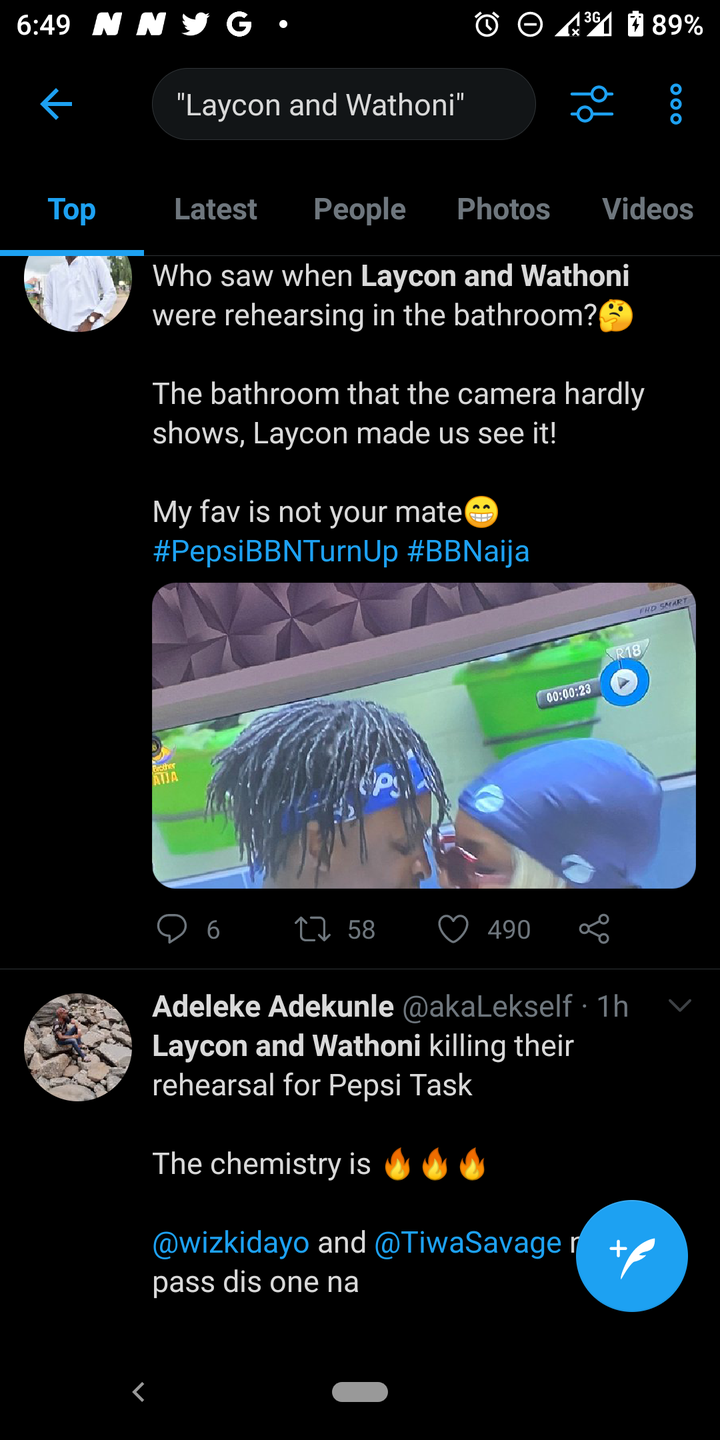720x1440 pixels.
Task: Reply to the bathroom rehearsal tweet
Action: 172,929
